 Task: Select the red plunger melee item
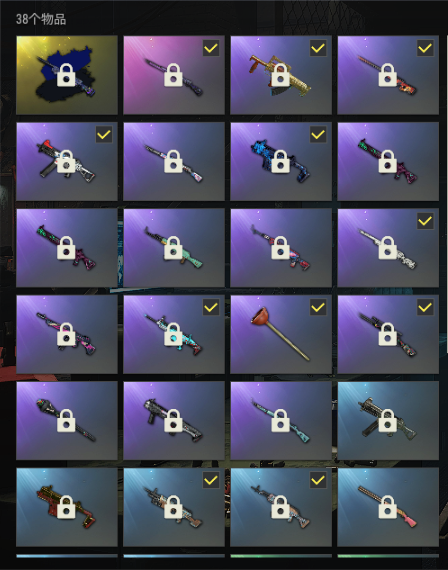coord(281,334)
